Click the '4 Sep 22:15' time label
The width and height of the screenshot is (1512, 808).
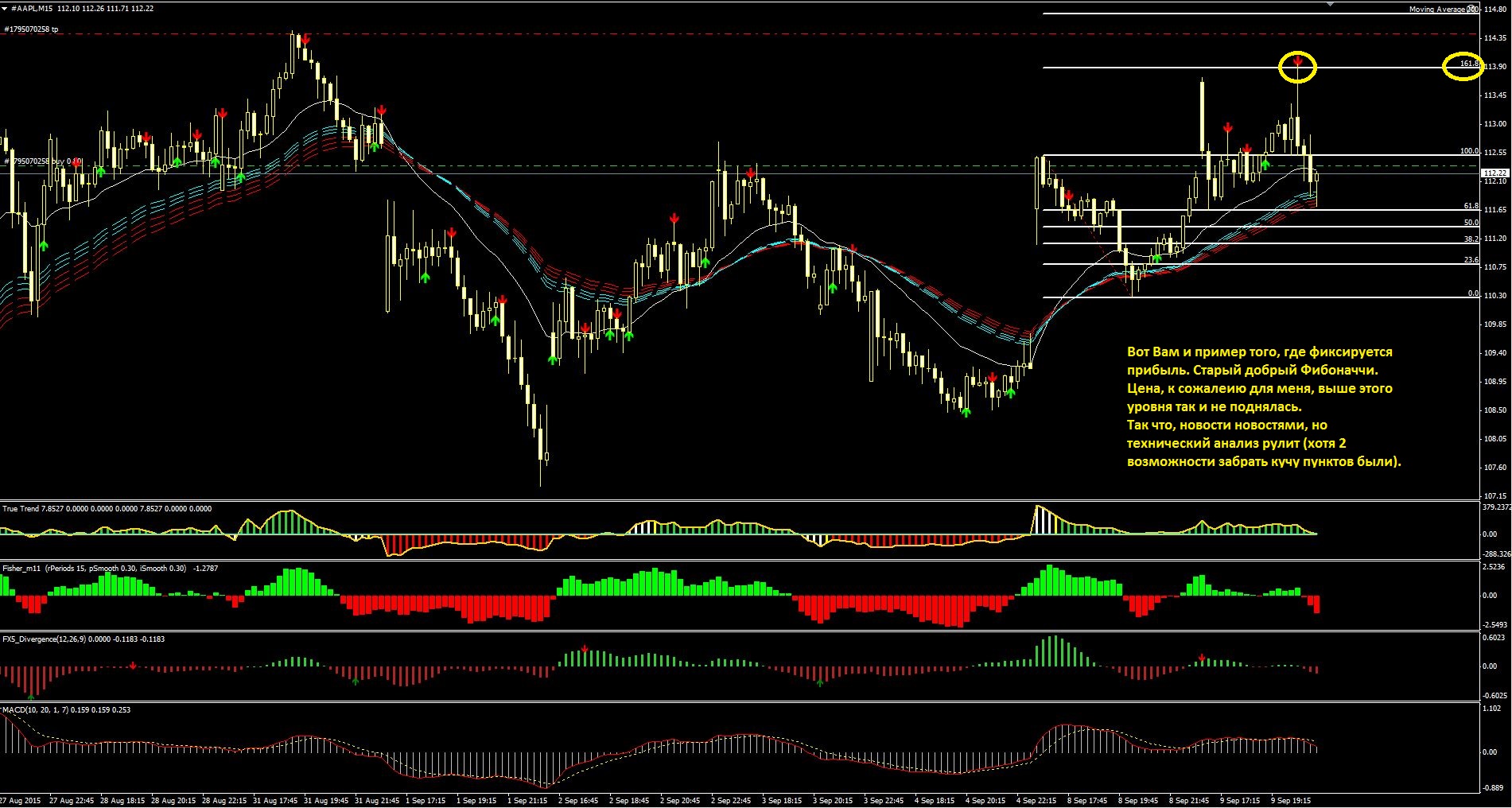coord(1036,801)
